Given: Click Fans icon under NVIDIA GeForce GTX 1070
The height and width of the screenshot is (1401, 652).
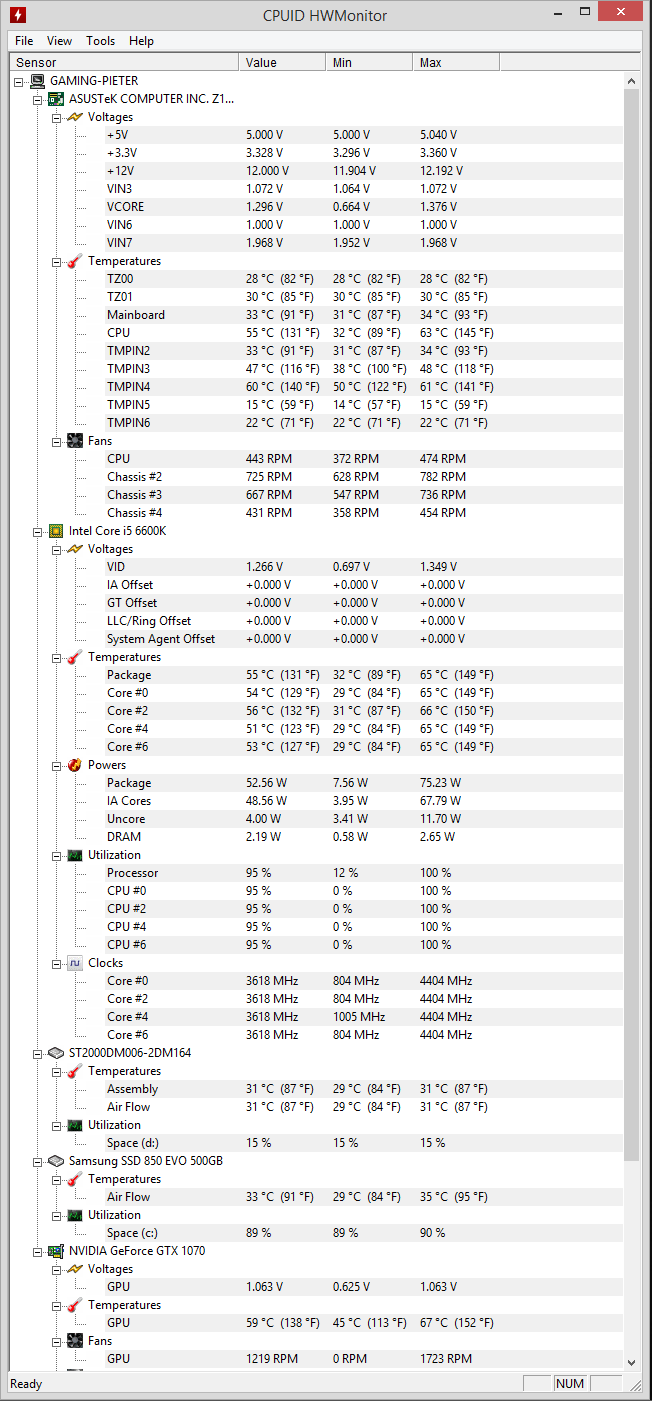Looking at the screenshot, I should (x=75, y=1341).
